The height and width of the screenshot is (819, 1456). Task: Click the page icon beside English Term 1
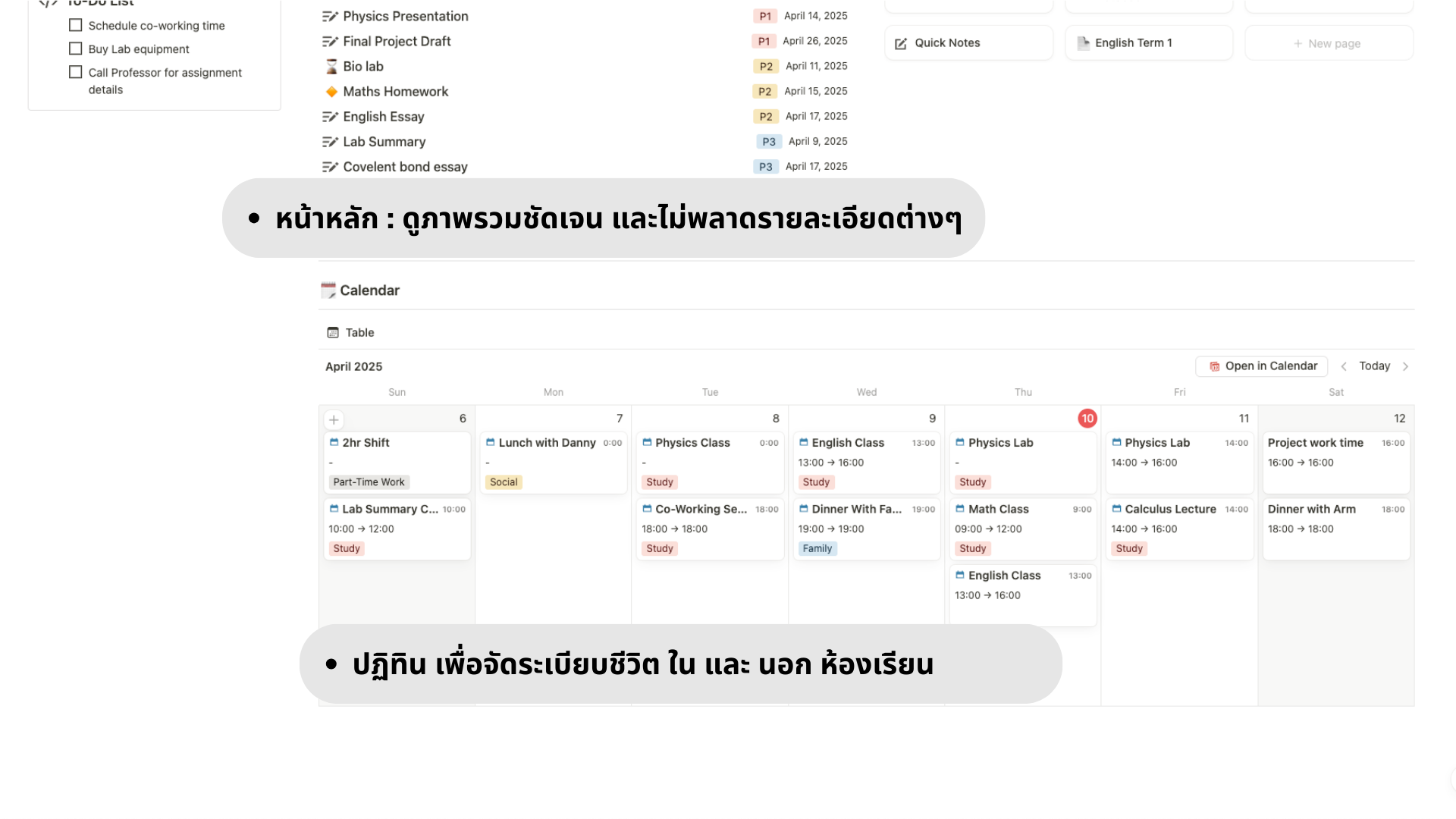(x=1083, y=42)
